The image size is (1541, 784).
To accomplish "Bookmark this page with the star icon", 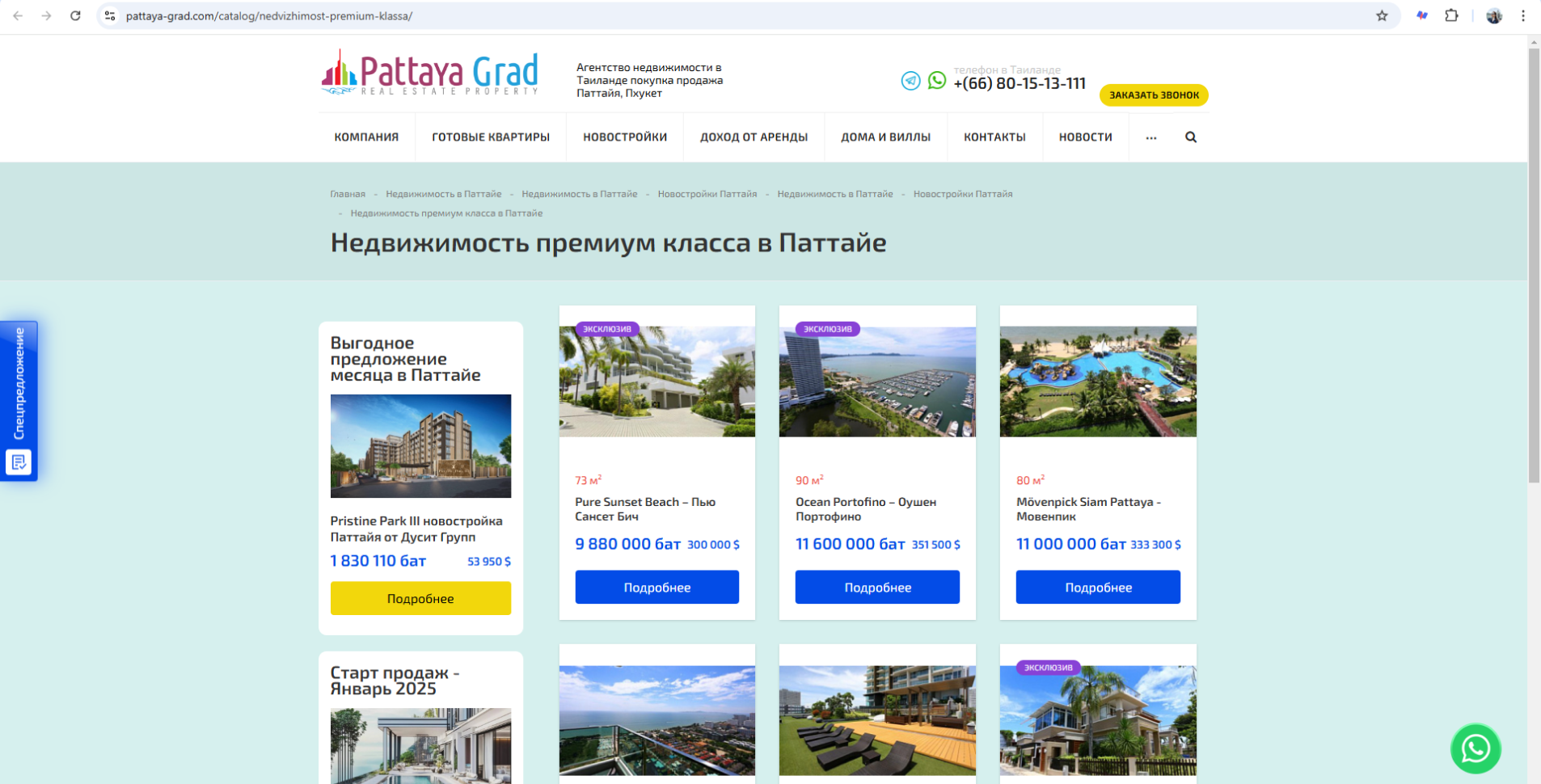I will (x=1382, y=16).
